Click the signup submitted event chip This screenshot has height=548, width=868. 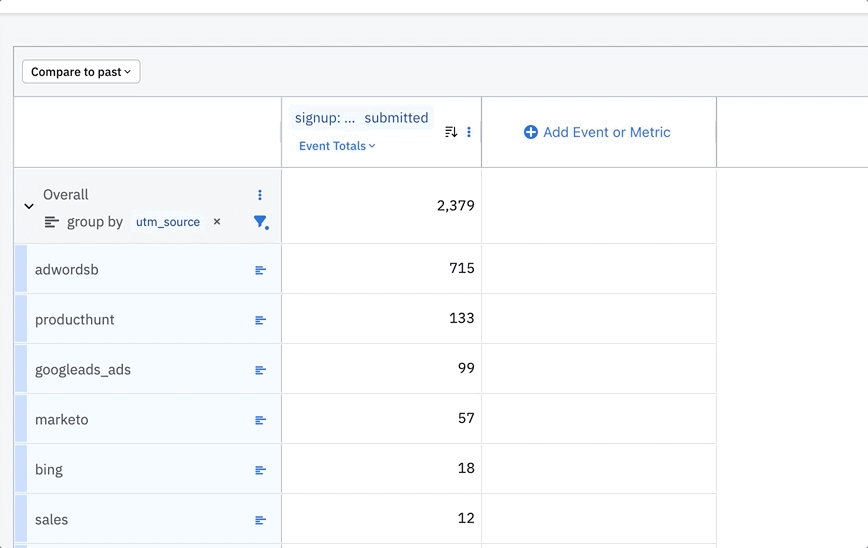tap(361, 118)
